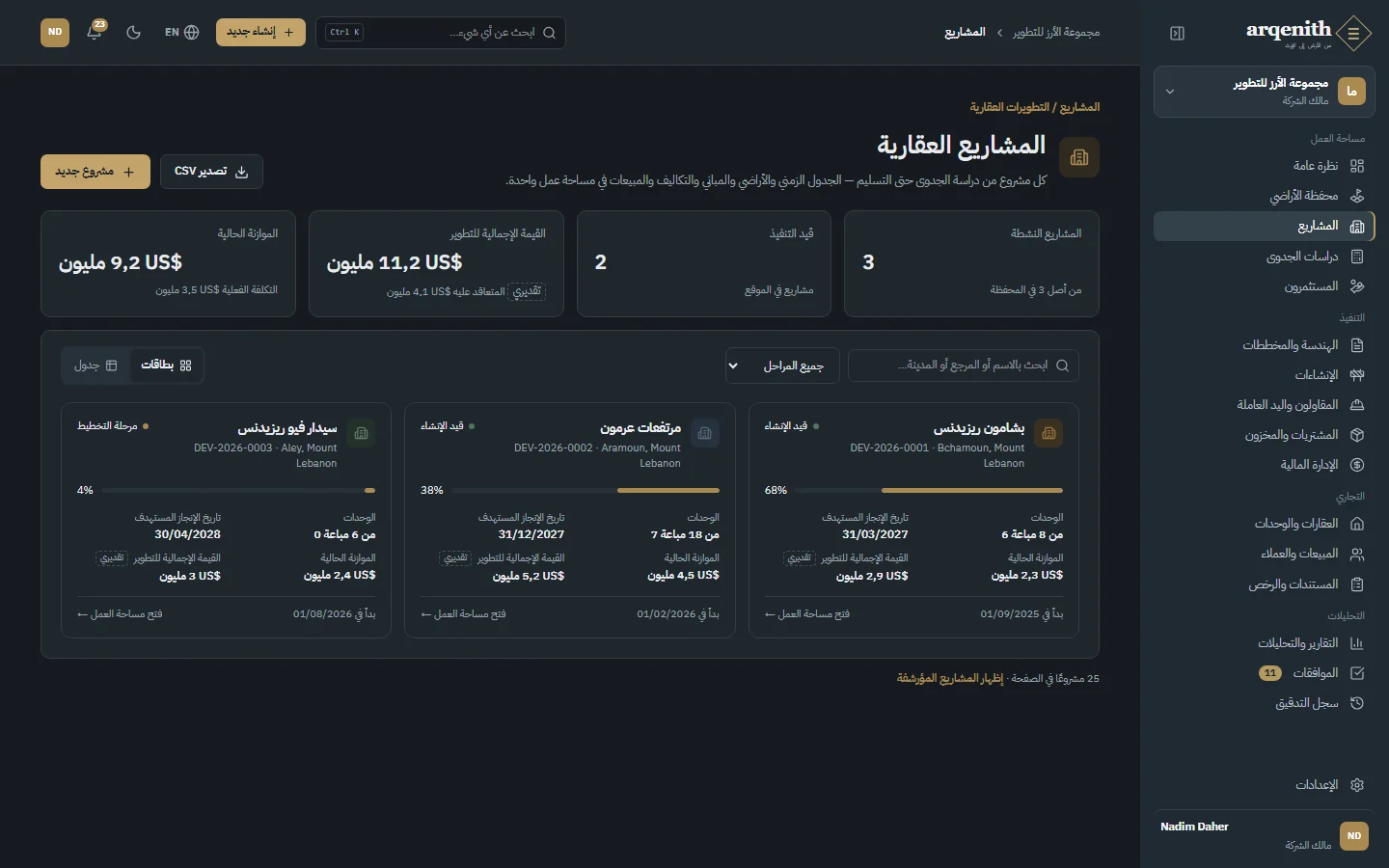Click مرتفعات عرمون 38% progress bar
The image size is (1389, 868).
(x=586, y=491)
